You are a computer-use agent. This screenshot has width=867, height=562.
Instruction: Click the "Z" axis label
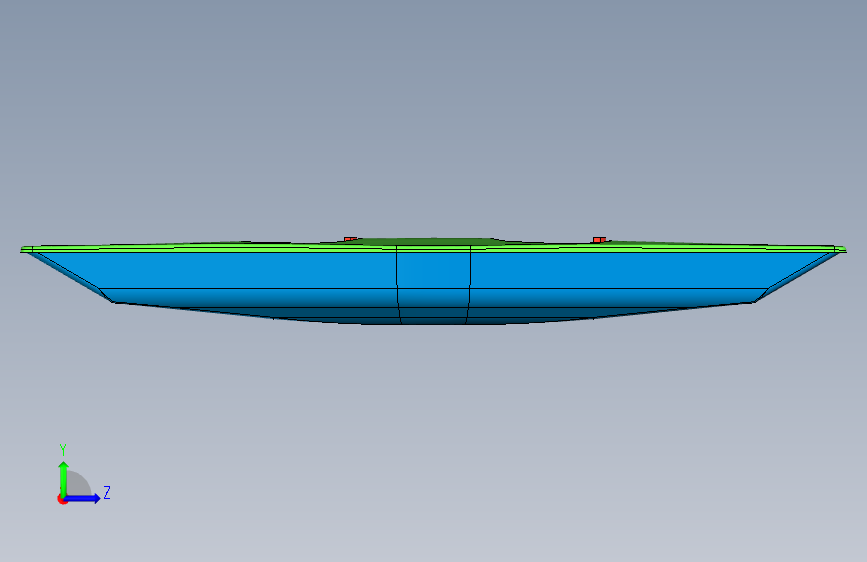pyautogui.click(x=107, y=492)
